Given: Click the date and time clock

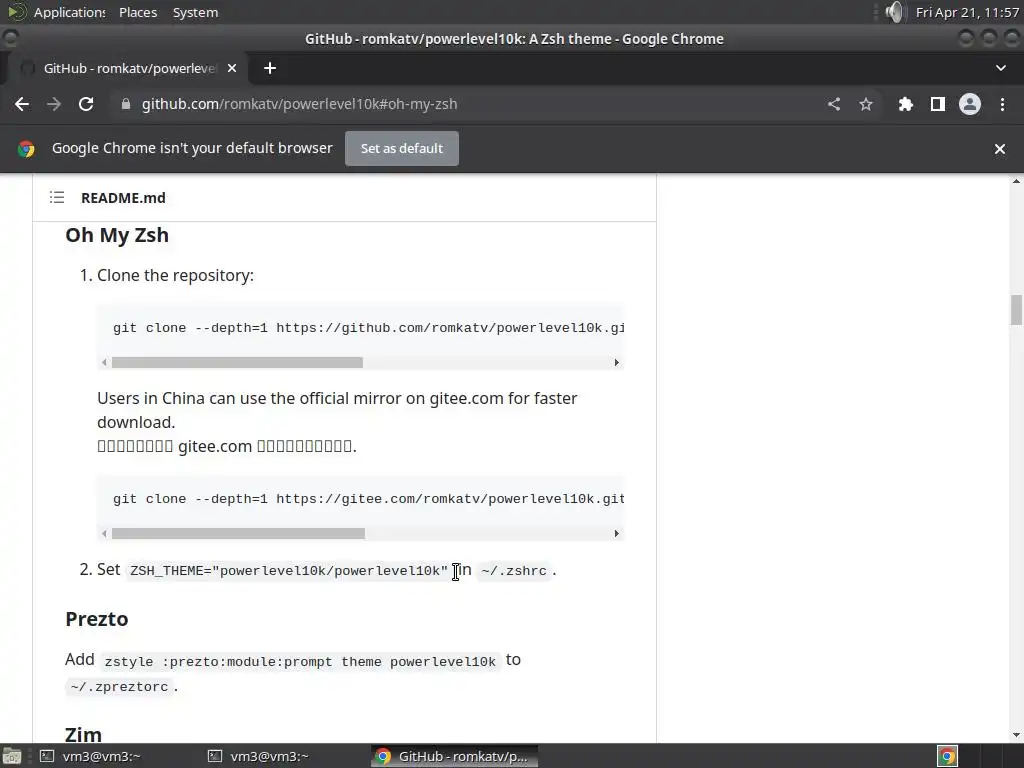Looking at the screenshot, I should tap(967, 12).
